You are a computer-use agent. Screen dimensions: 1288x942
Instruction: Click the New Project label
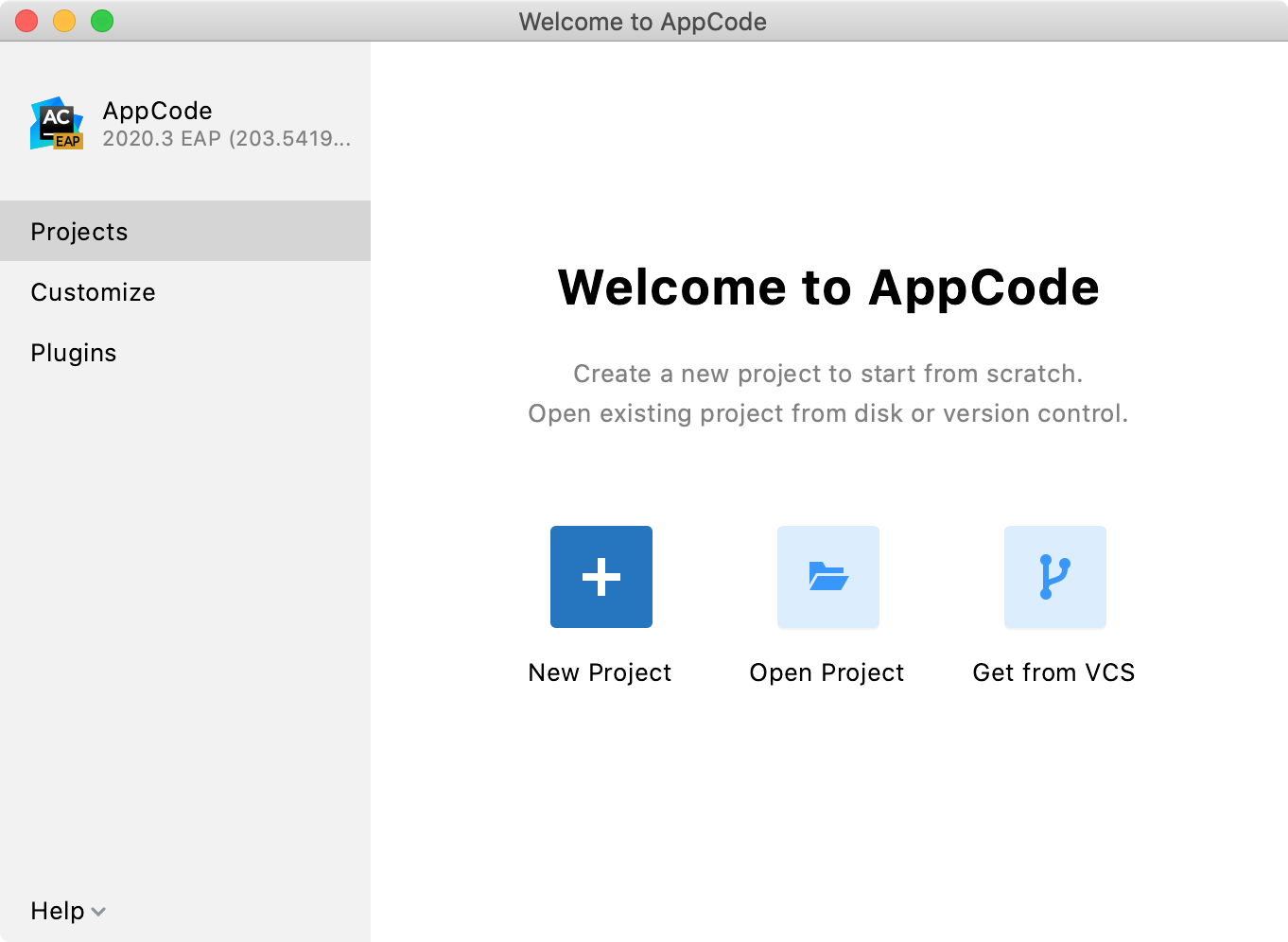coord(600,672)
